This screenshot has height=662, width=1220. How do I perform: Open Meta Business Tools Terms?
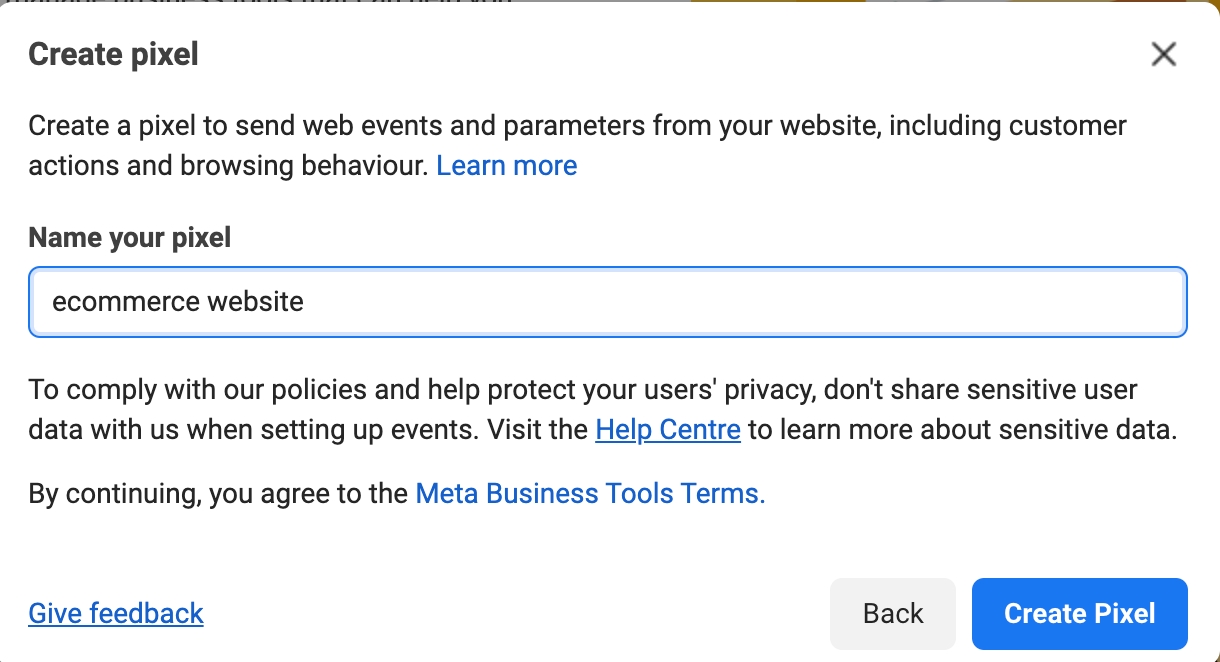tap(589, 493)
